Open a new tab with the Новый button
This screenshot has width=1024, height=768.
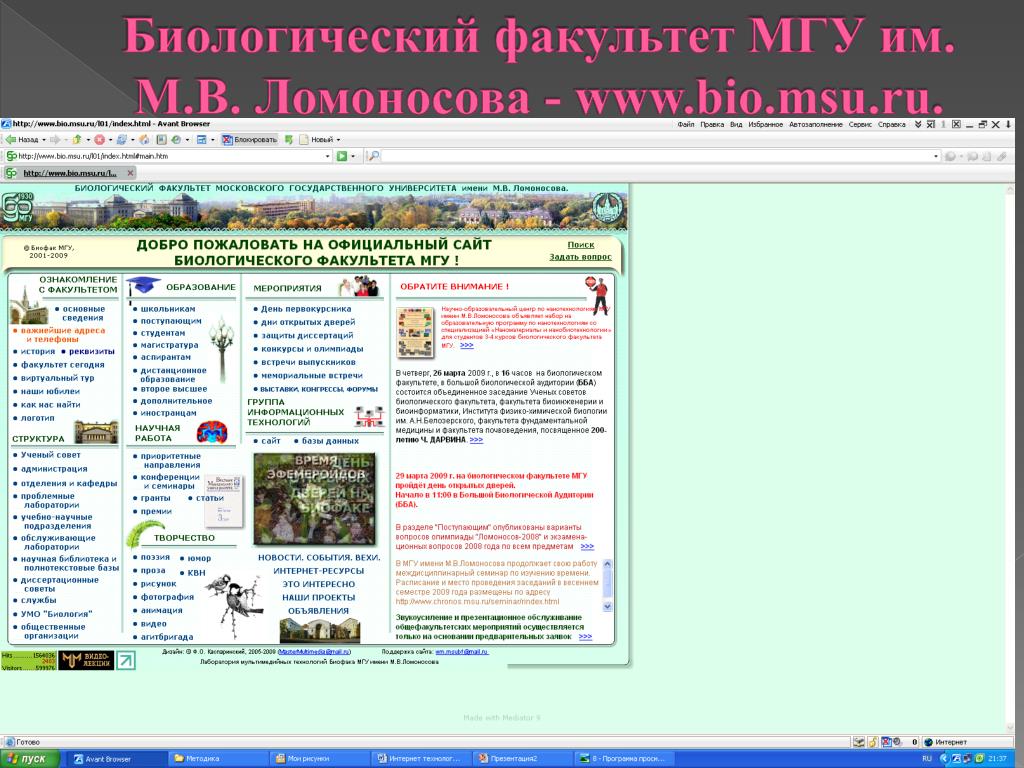coord(316,140)
